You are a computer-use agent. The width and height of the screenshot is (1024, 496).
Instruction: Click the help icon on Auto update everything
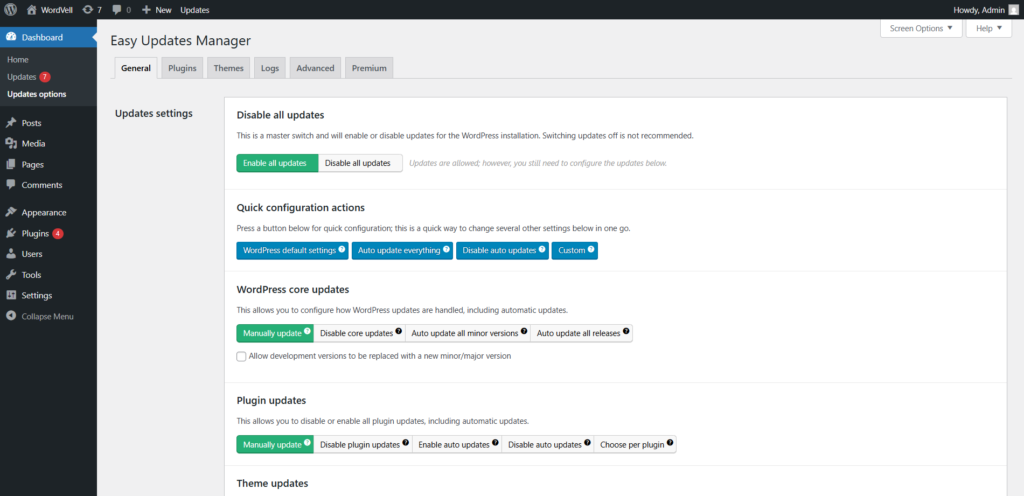tap(446, 249)
